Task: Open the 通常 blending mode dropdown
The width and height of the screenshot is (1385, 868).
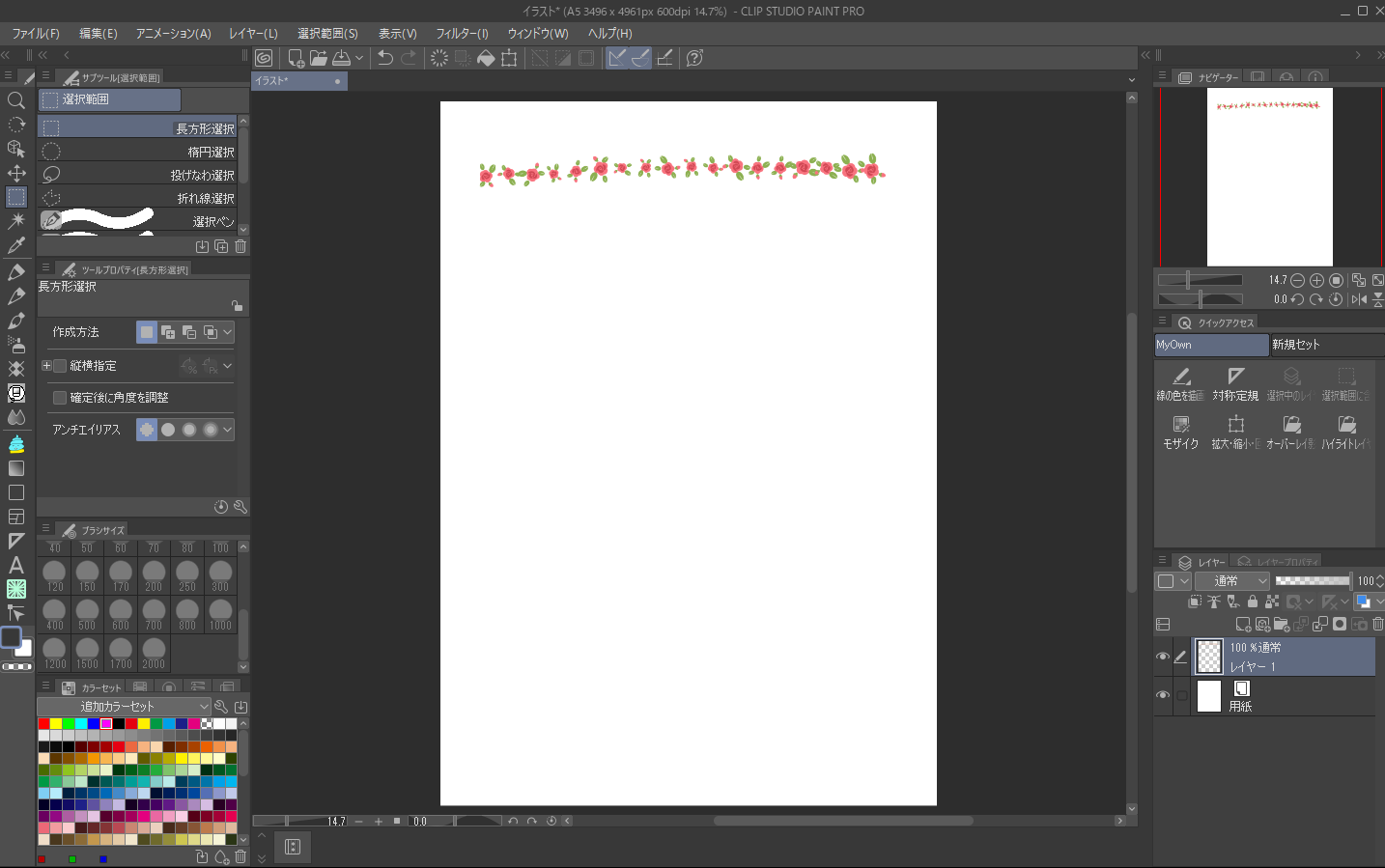Action: (x=1232, y=580)
